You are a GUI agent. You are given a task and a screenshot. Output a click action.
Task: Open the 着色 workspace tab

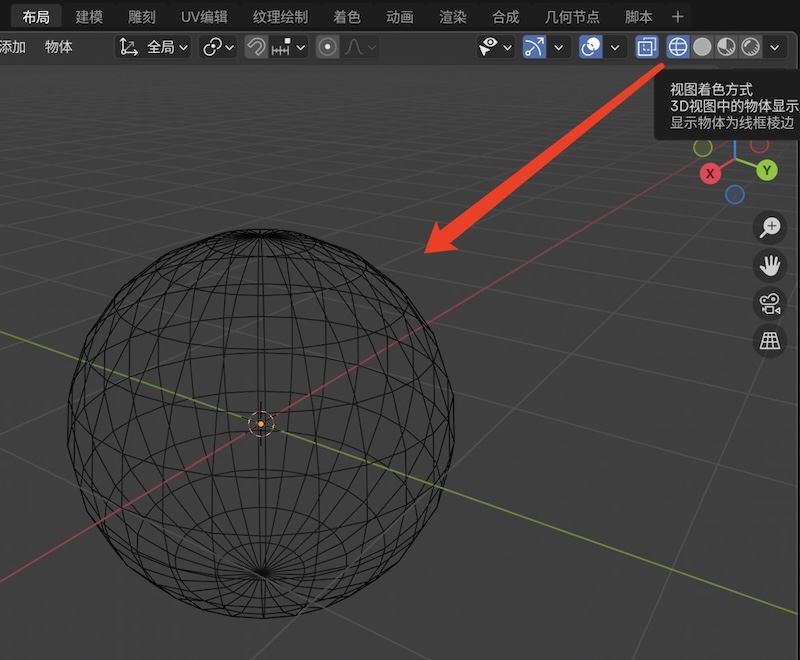coord(347,17)
